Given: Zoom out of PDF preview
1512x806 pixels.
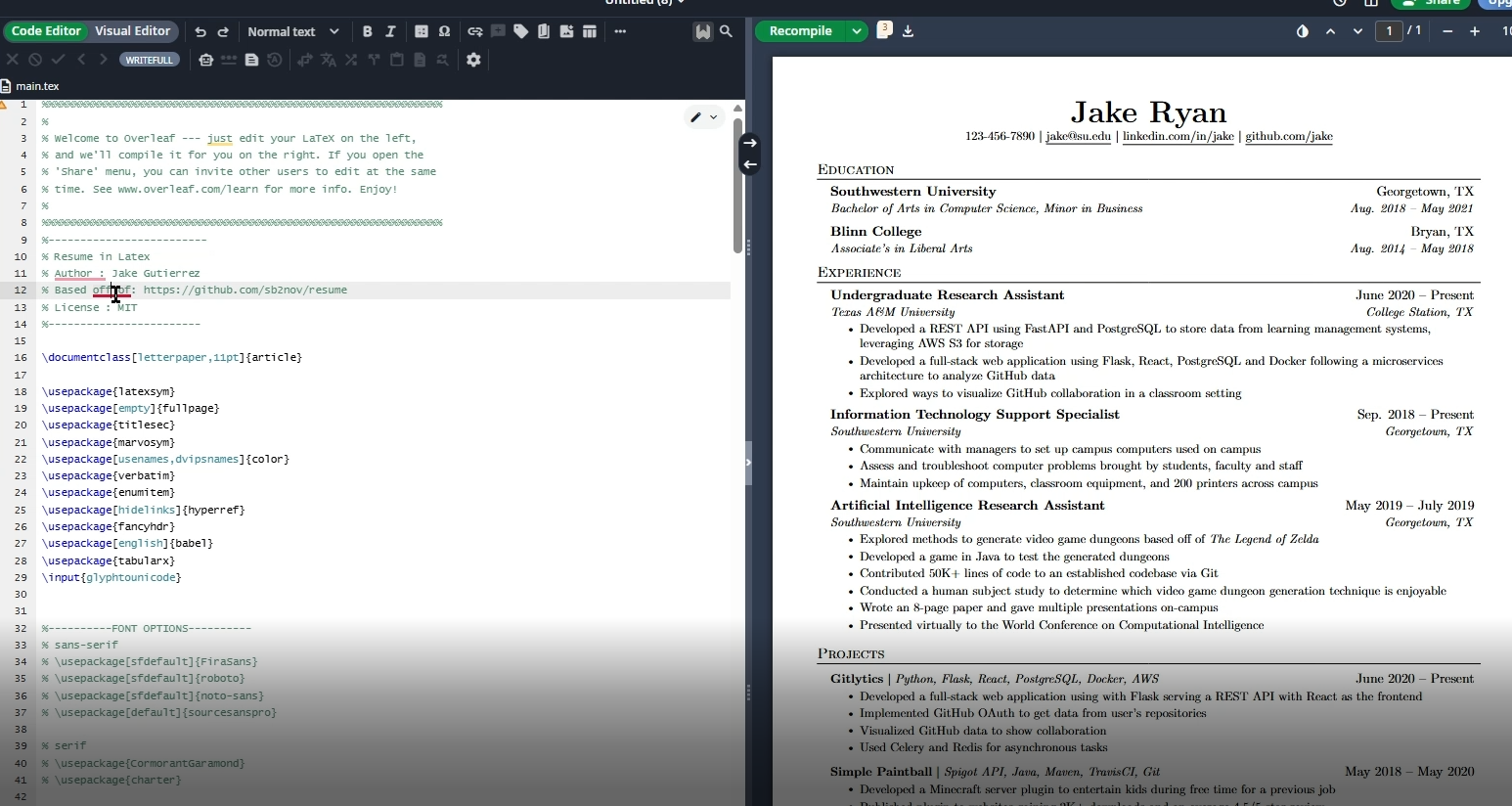Looking at the screenshot, I should point(1447,31).
